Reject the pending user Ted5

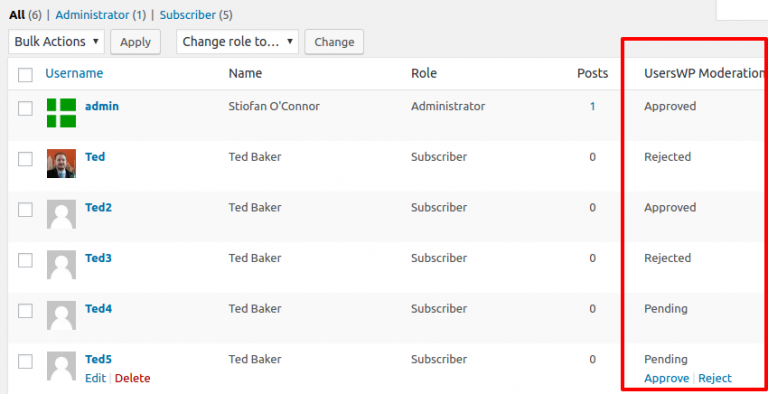(715, 378)
